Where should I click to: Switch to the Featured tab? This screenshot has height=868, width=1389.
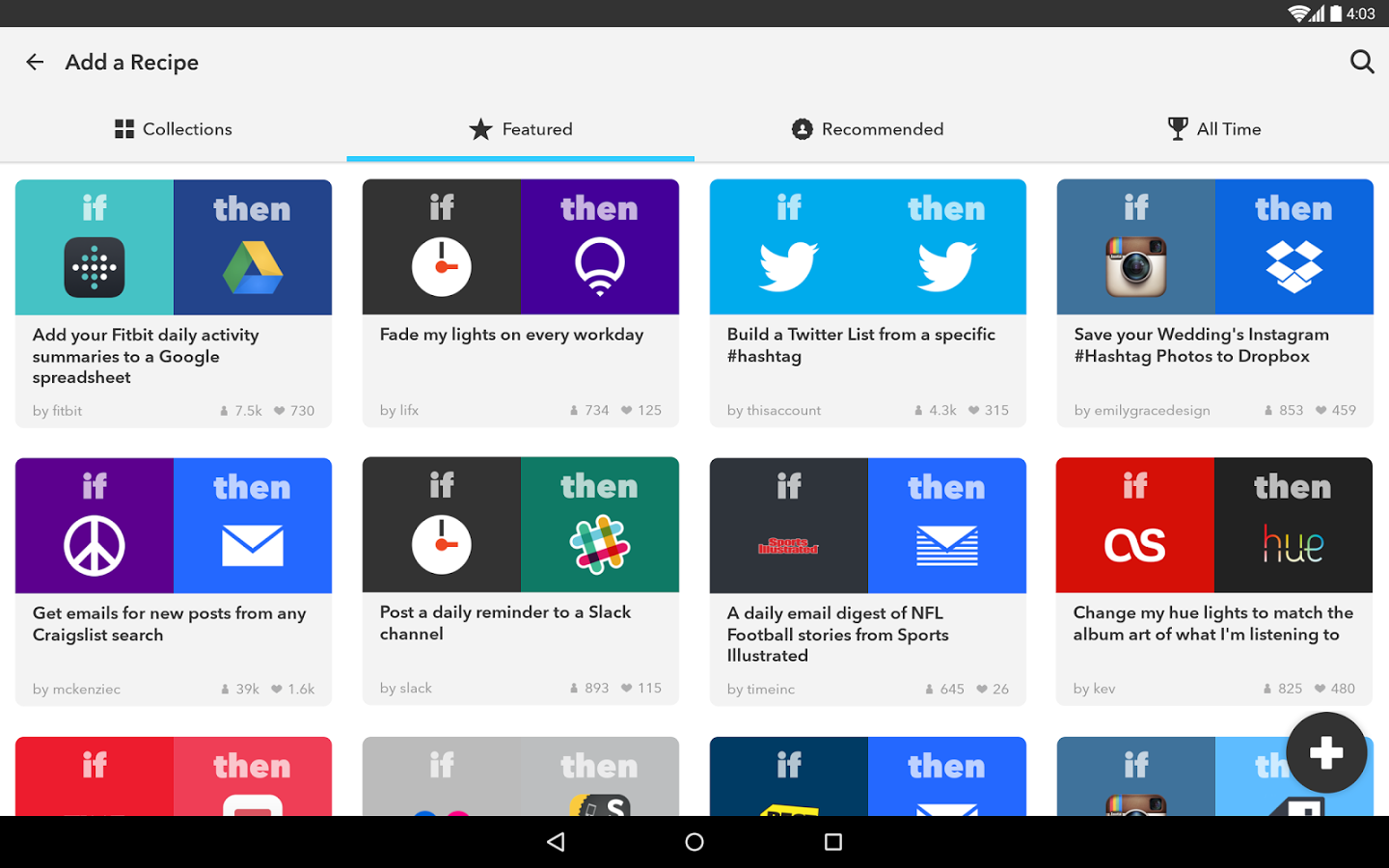[x=521, y=129]
